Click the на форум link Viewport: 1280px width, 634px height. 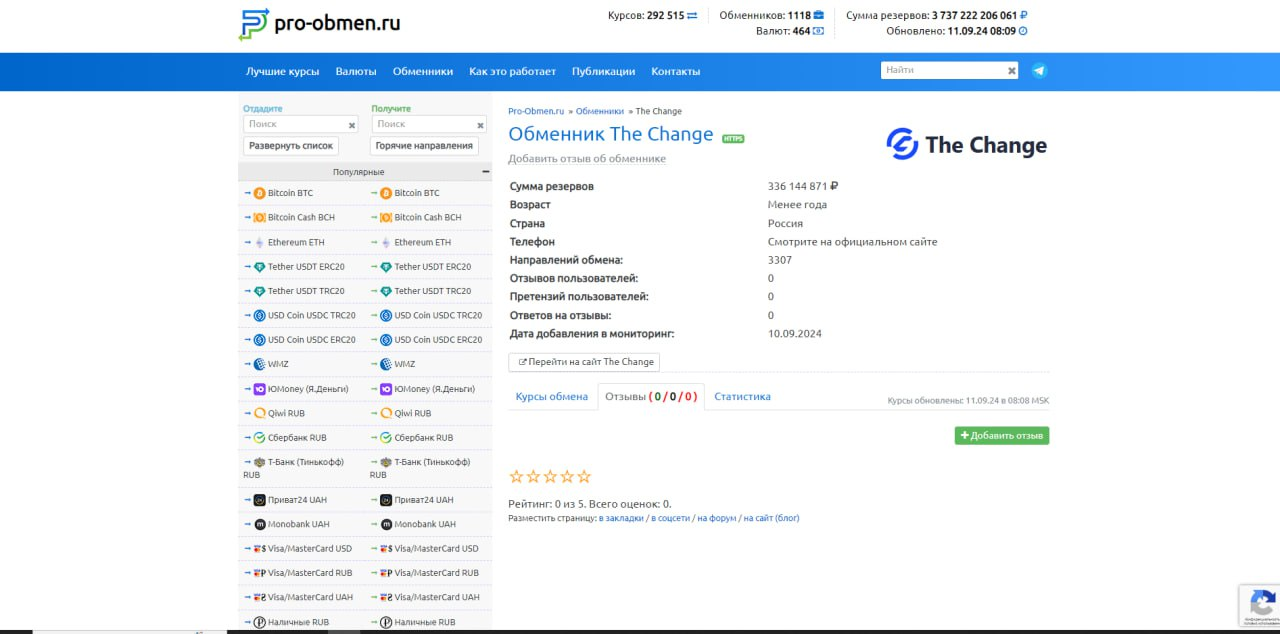pos(717,518)
